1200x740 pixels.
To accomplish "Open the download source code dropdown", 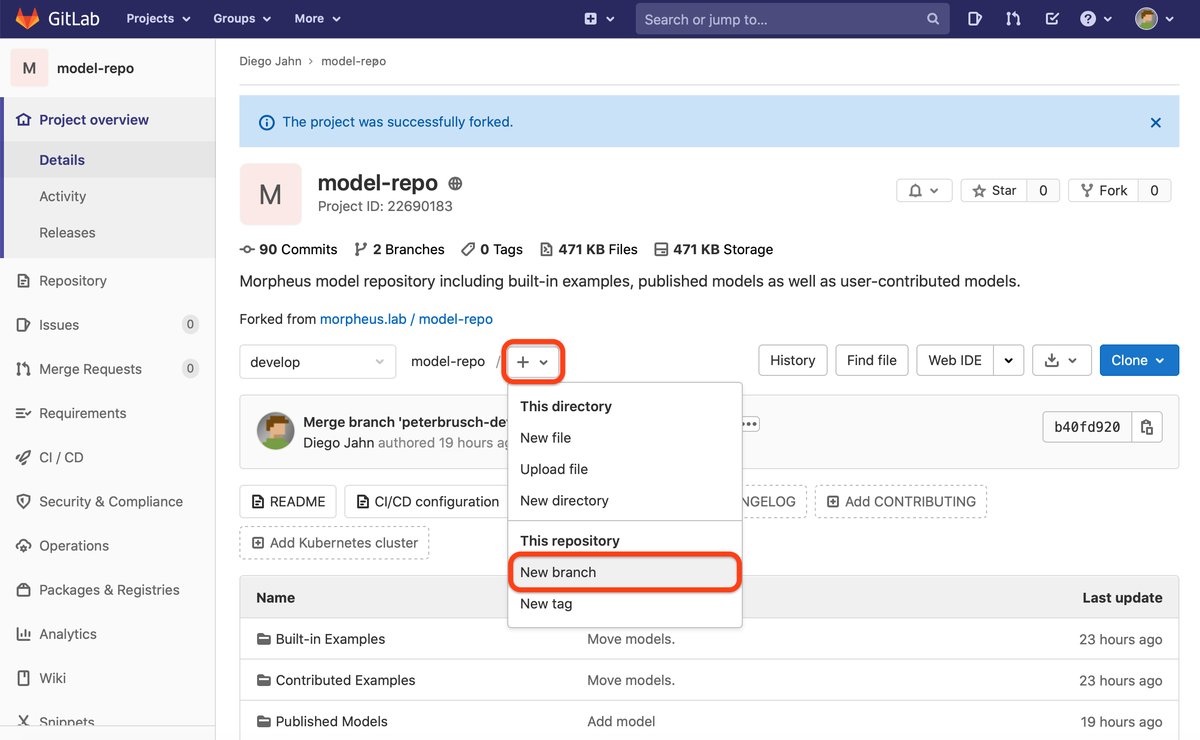I will 1061,361.
